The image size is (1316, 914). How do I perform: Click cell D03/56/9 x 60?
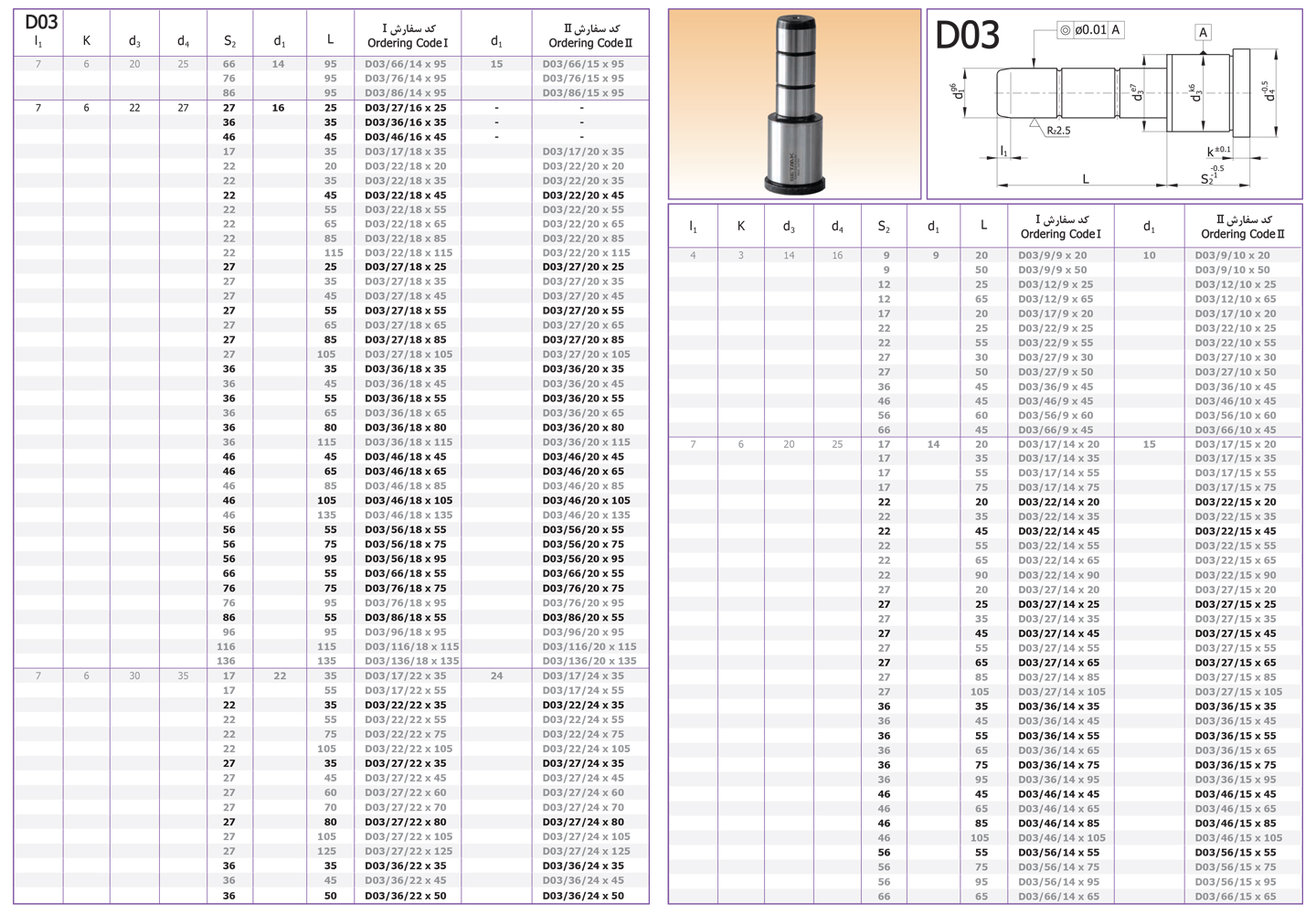coord(1056,416)
